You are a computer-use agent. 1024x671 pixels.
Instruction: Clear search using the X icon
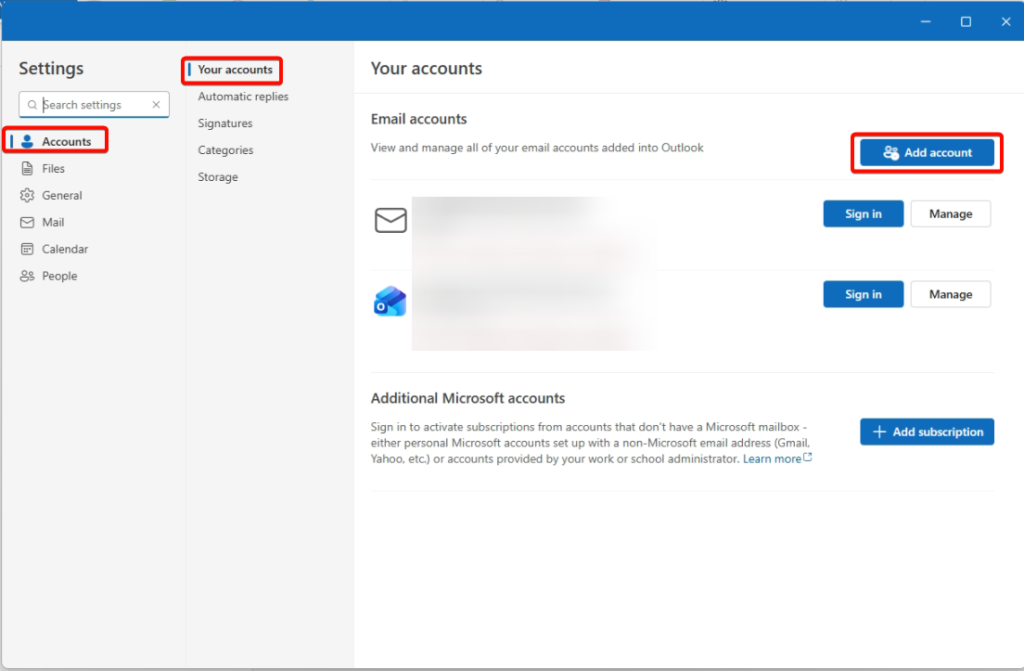click(x=156, y=105)
